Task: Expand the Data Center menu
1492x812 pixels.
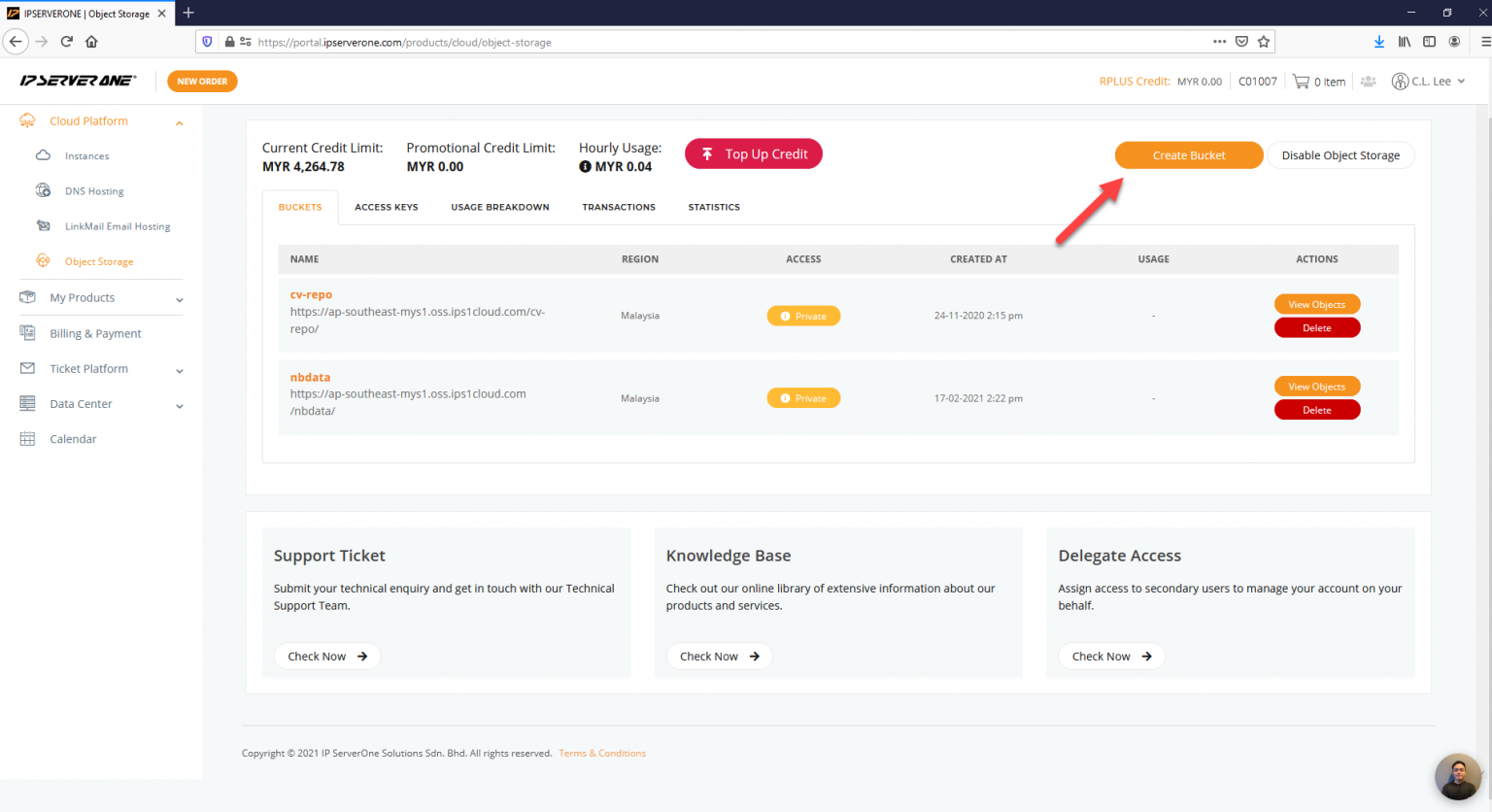Action: pos(179,405)
